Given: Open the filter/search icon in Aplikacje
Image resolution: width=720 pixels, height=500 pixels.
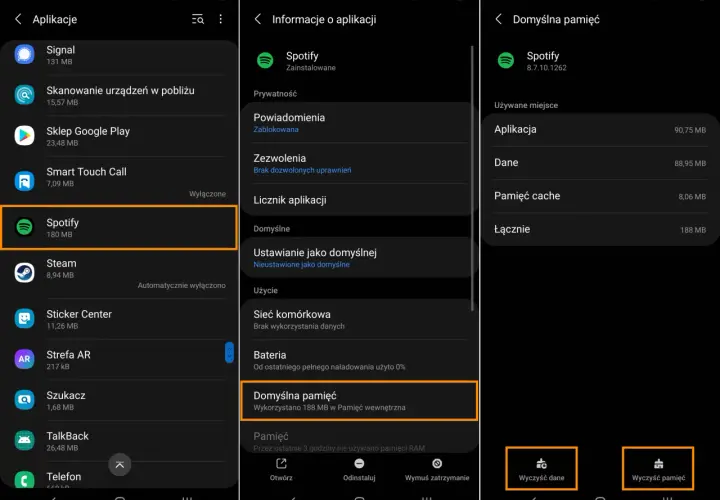Looking at the screenshot, I should pos(198,19).
